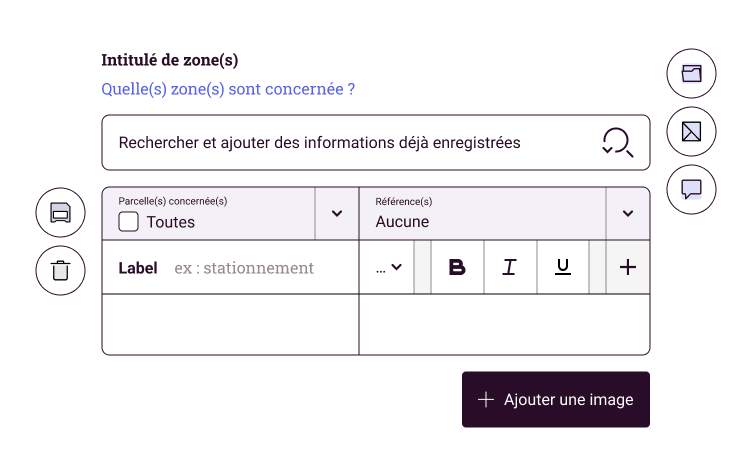Check the Toutes checkbox

129,222
